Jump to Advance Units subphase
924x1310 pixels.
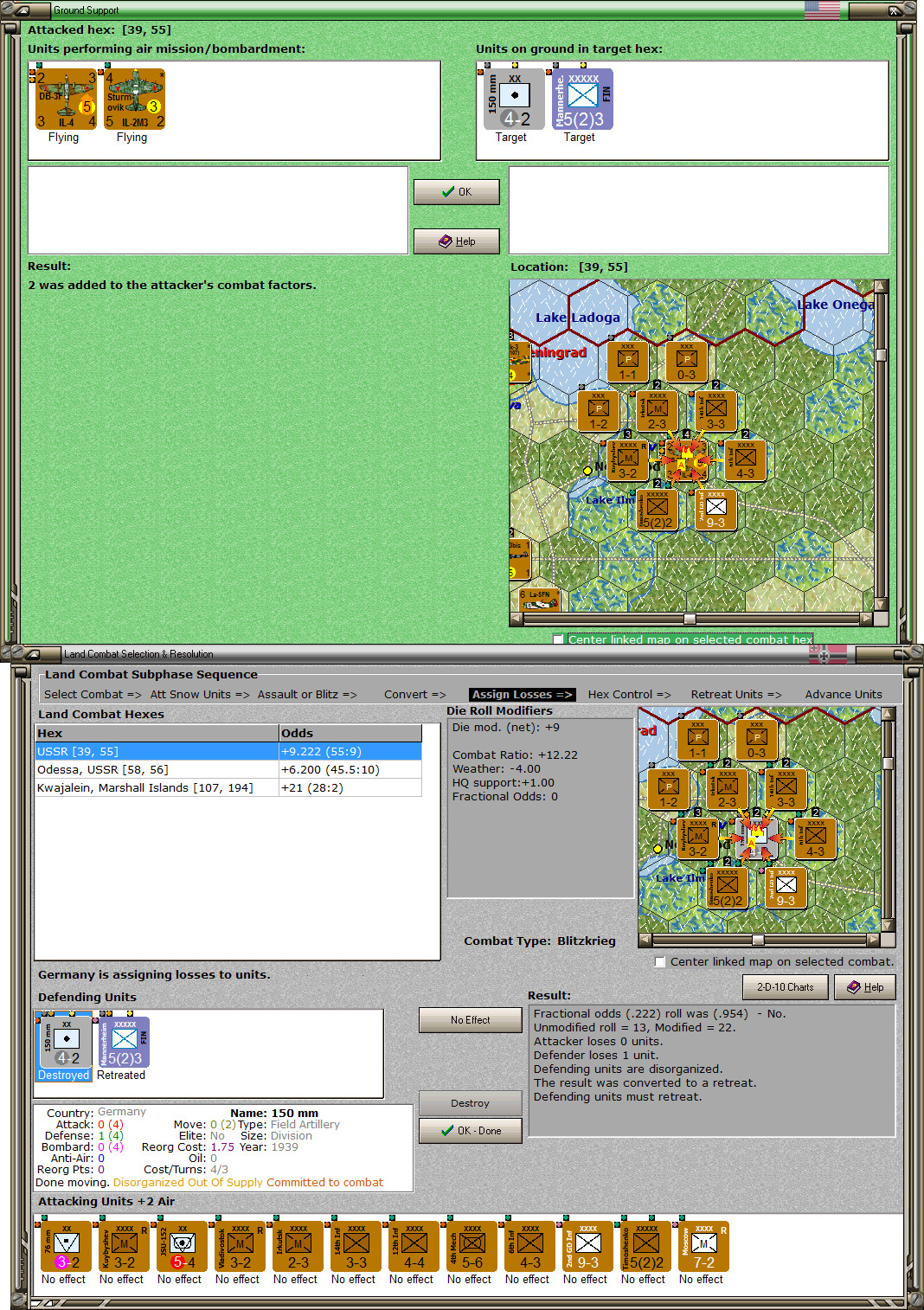pos(844,694)
